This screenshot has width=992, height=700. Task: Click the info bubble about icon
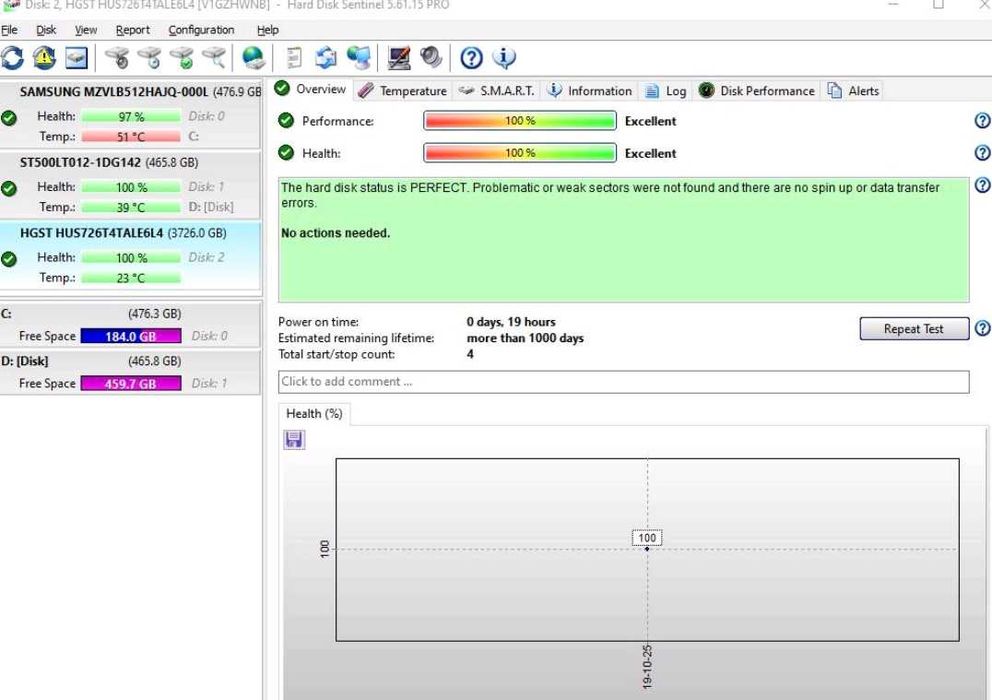(504, 58)
